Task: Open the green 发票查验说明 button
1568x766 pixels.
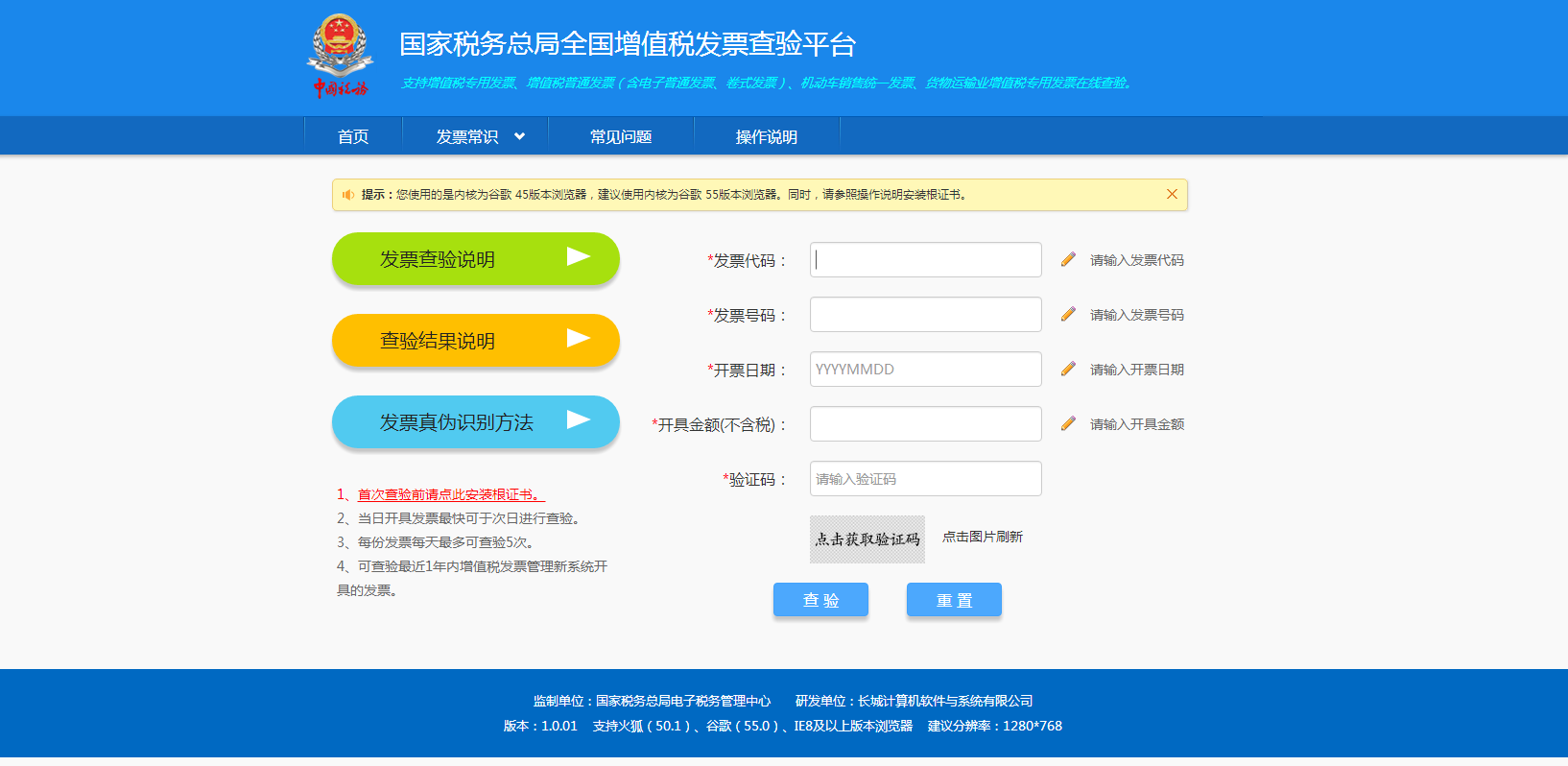Action: [476, 259]
